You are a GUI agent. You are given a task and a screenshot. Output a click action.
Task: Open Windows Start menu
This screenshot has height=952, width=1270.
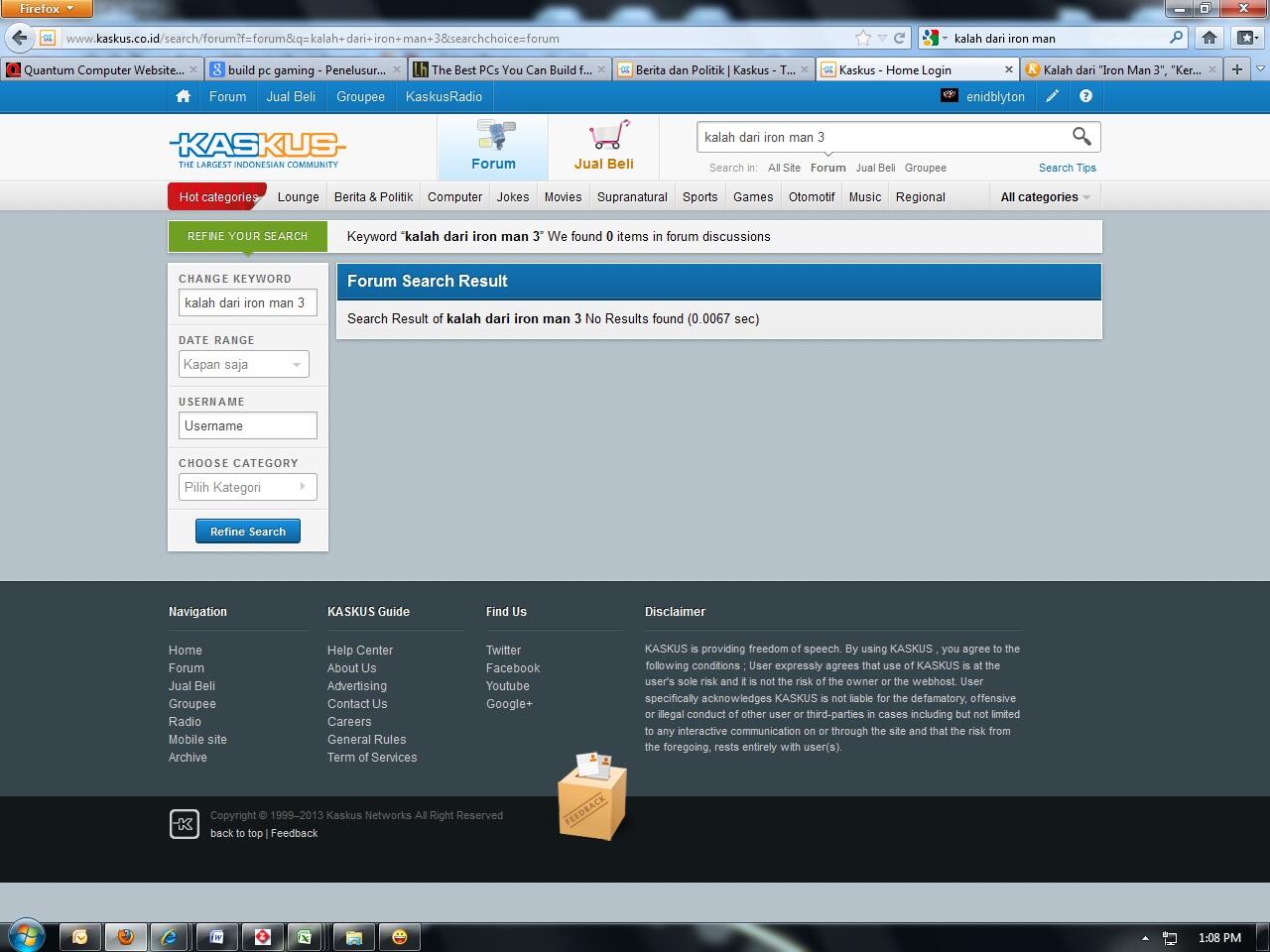coord(25,935)
